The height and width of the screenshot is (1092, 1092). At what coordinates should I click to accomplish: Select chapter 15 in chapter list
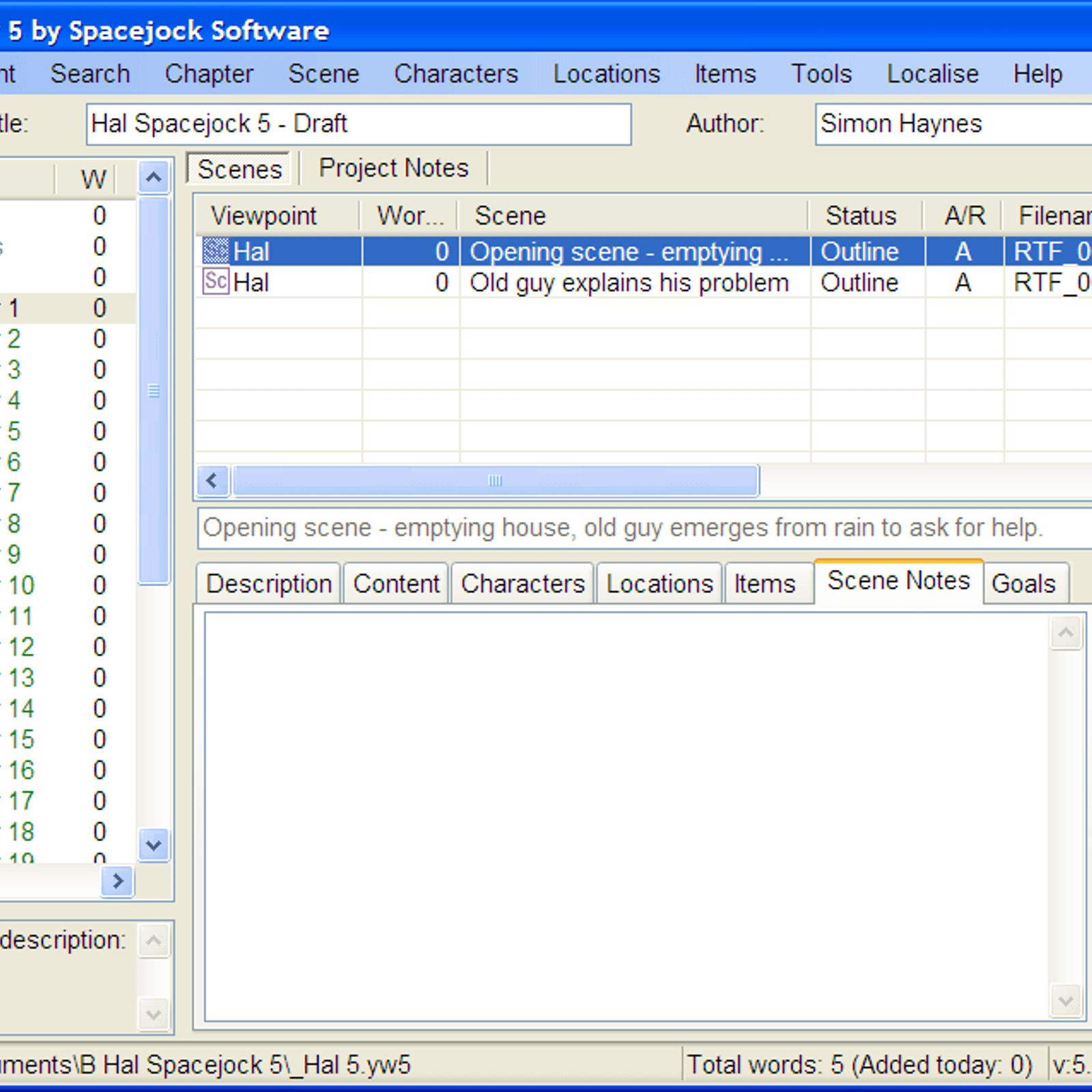click(67, 739)
